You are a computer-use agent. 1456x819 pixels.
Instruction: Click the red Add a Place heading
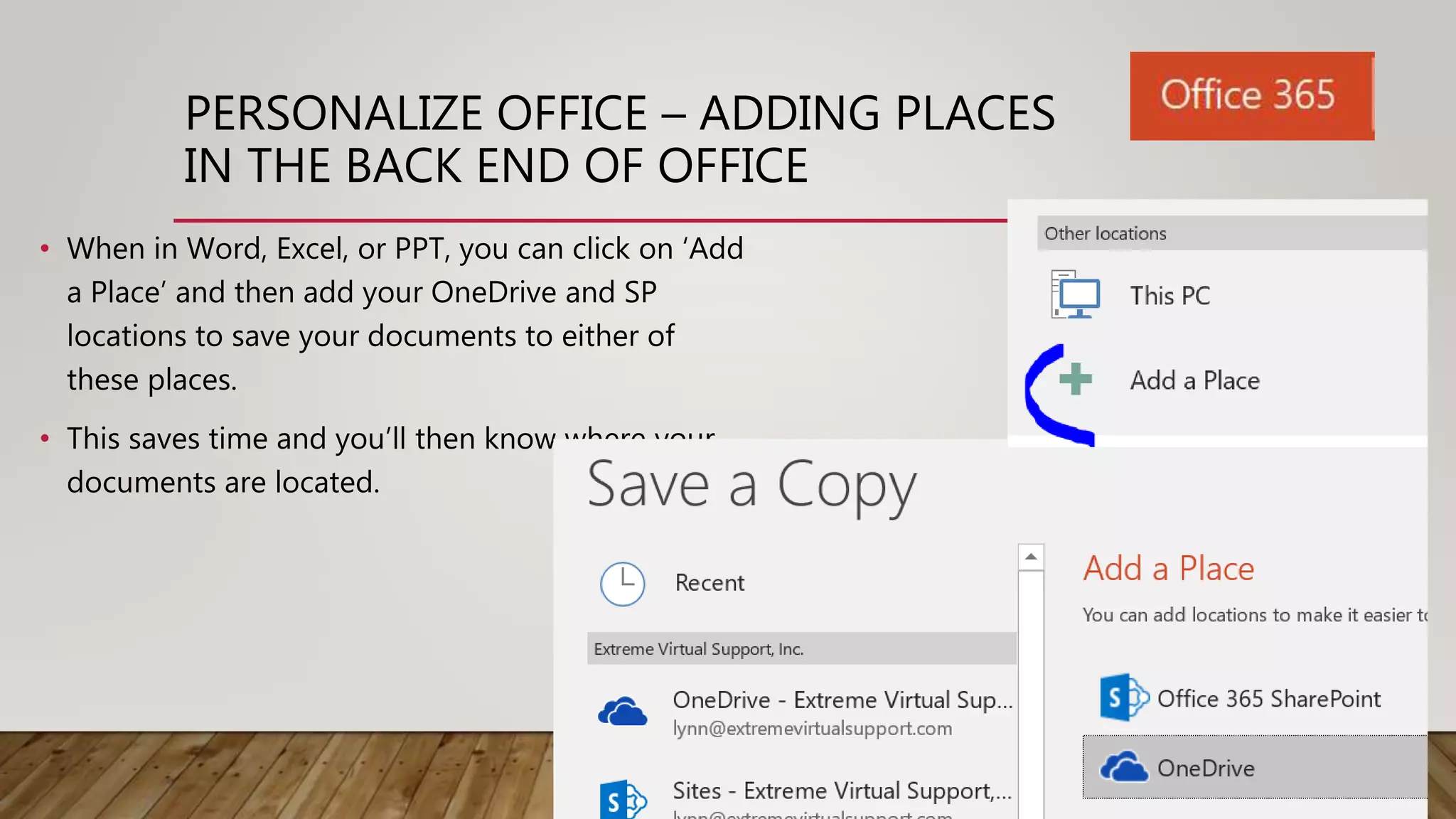1169,569
